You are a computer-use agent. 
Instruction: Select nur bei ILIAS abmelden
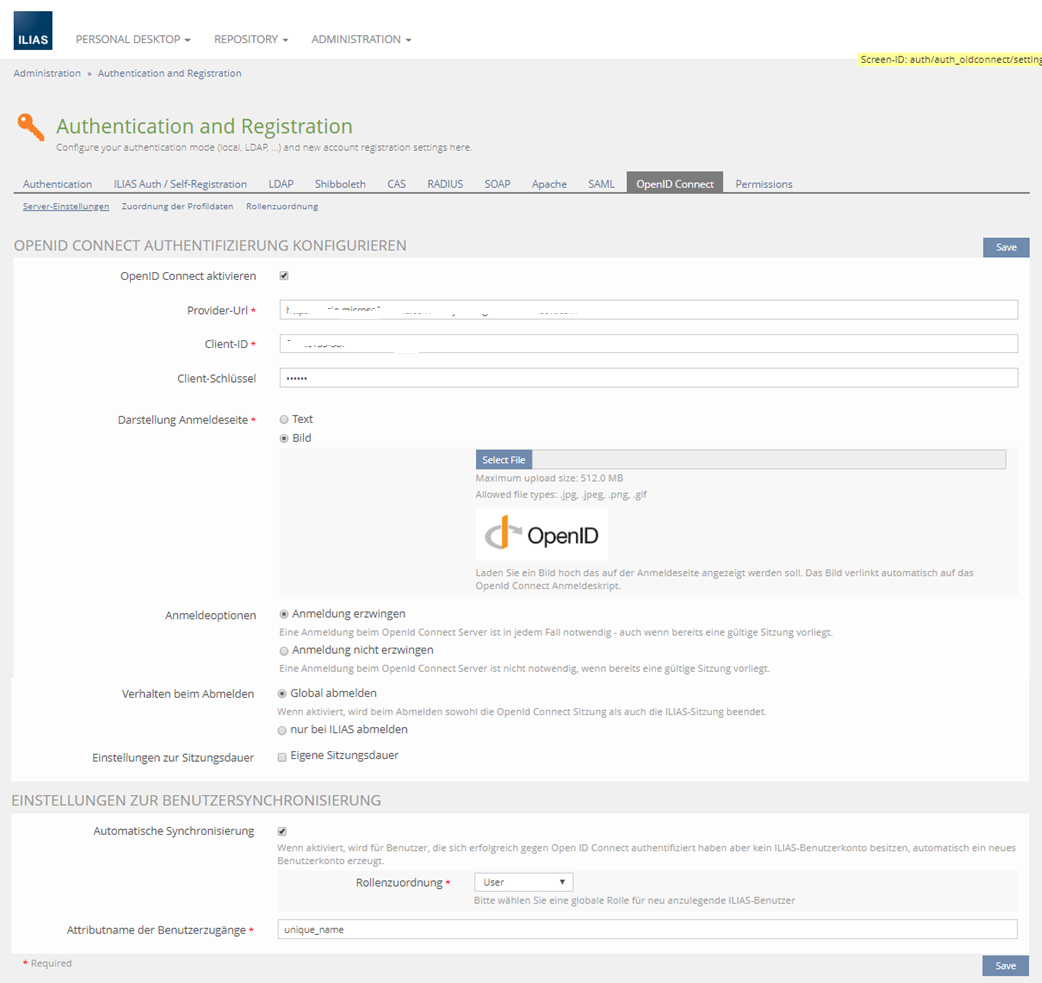(284, 730)
